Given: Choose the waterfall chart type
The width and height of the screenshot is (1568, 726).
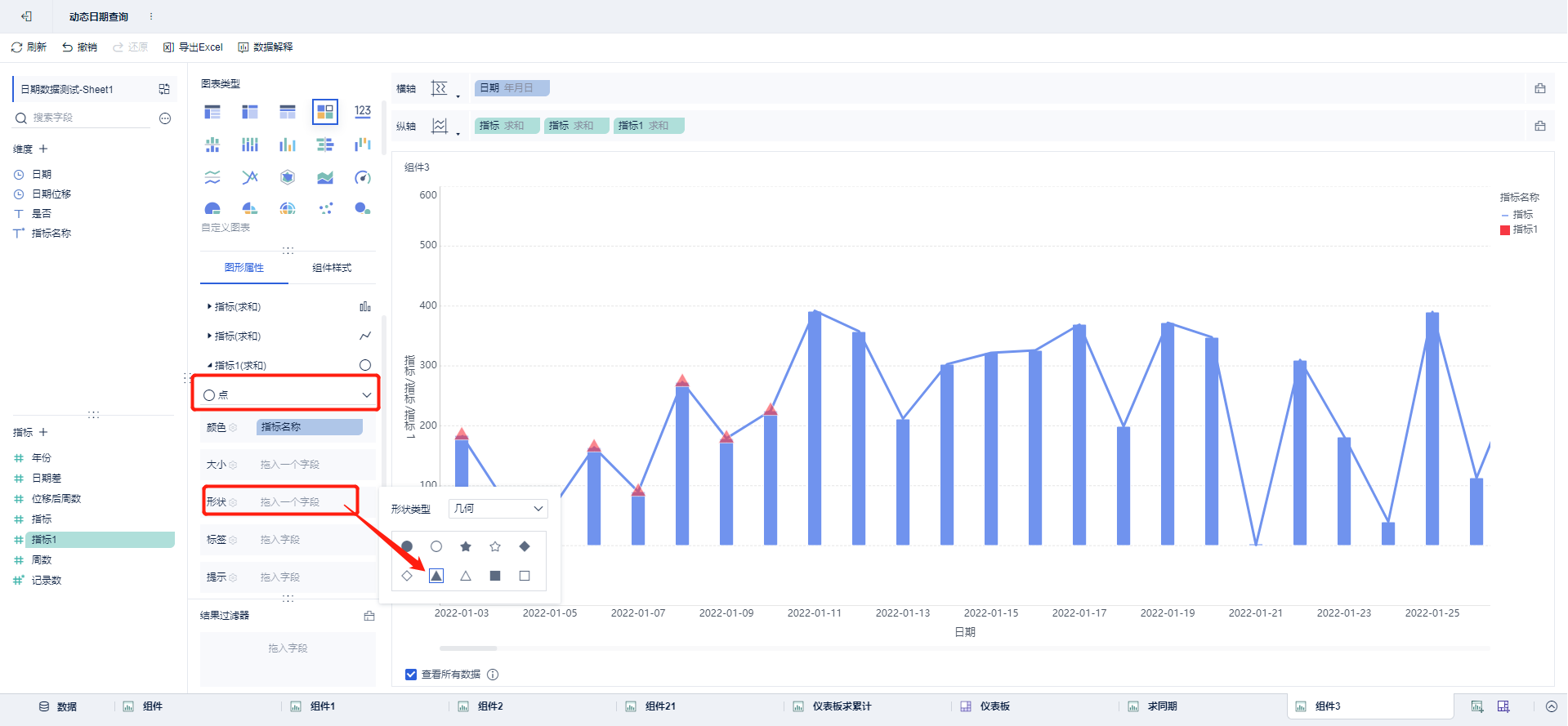Looking at the screenshot, I should (363, 145).
